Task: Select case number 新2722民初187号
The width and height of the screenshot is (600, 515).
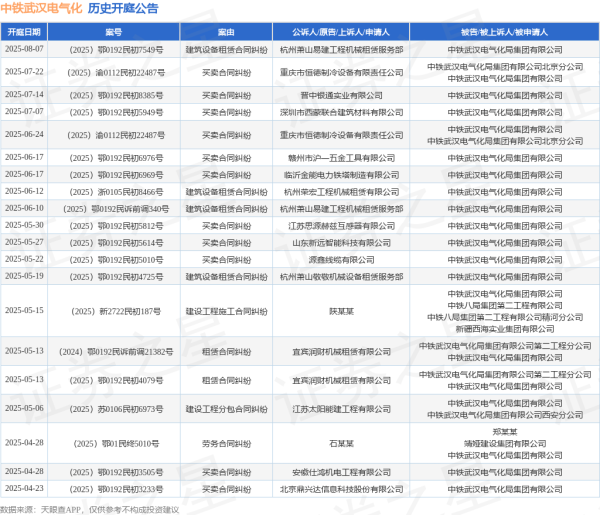Action: coord(116,311)
